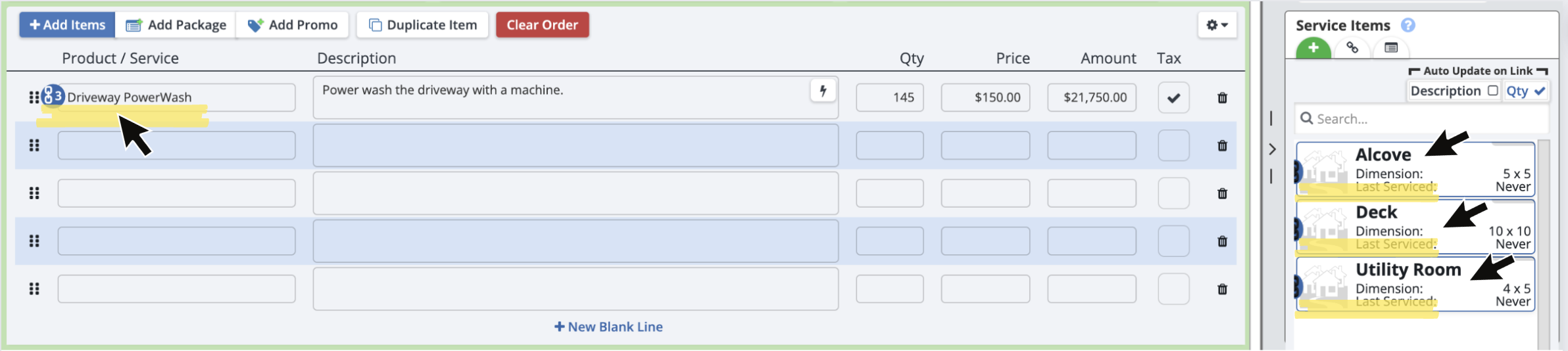Open the gear settings dropdown

coord(1217,25)
